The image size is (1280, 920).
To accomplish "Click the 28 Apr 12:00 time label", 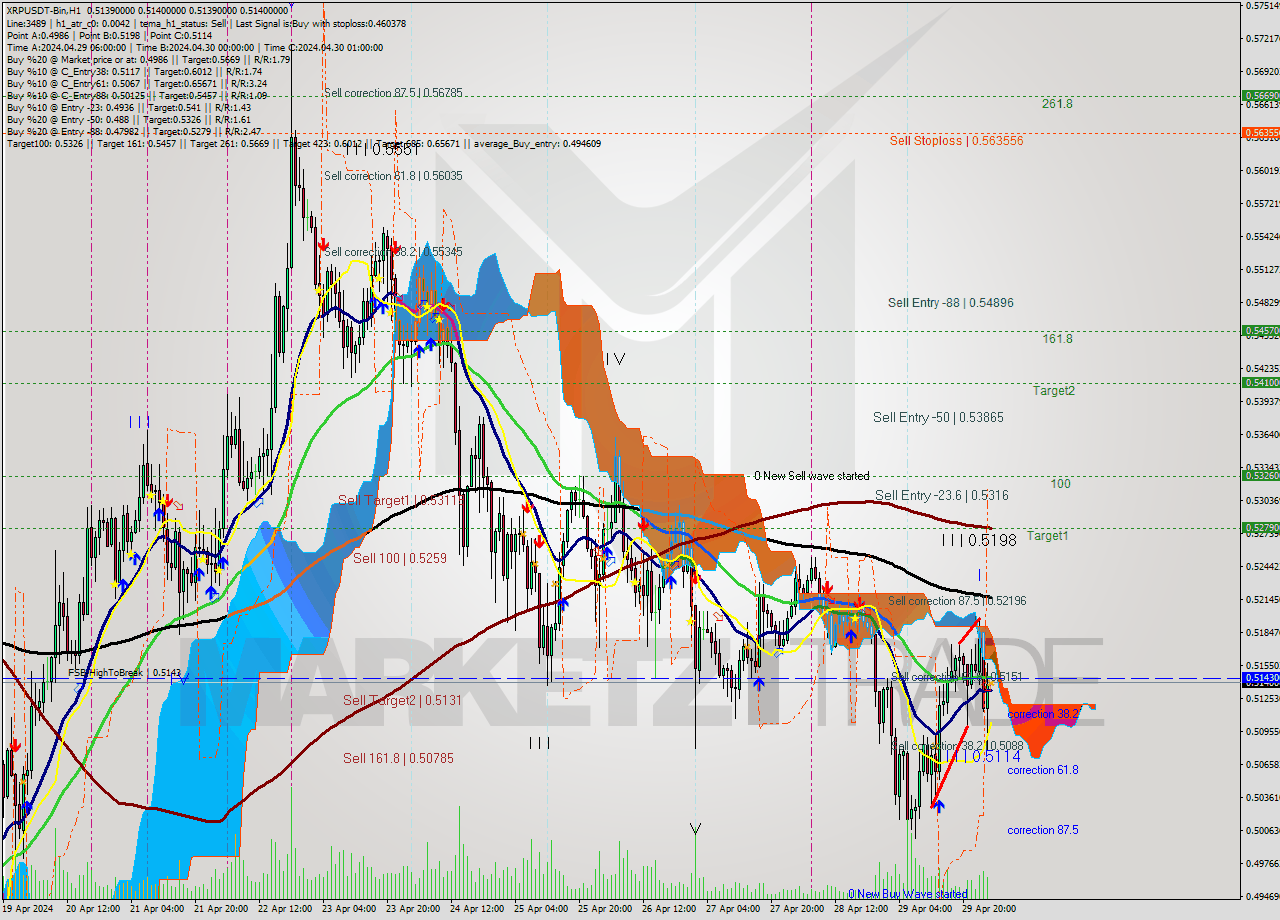I will tap(862, 910).
